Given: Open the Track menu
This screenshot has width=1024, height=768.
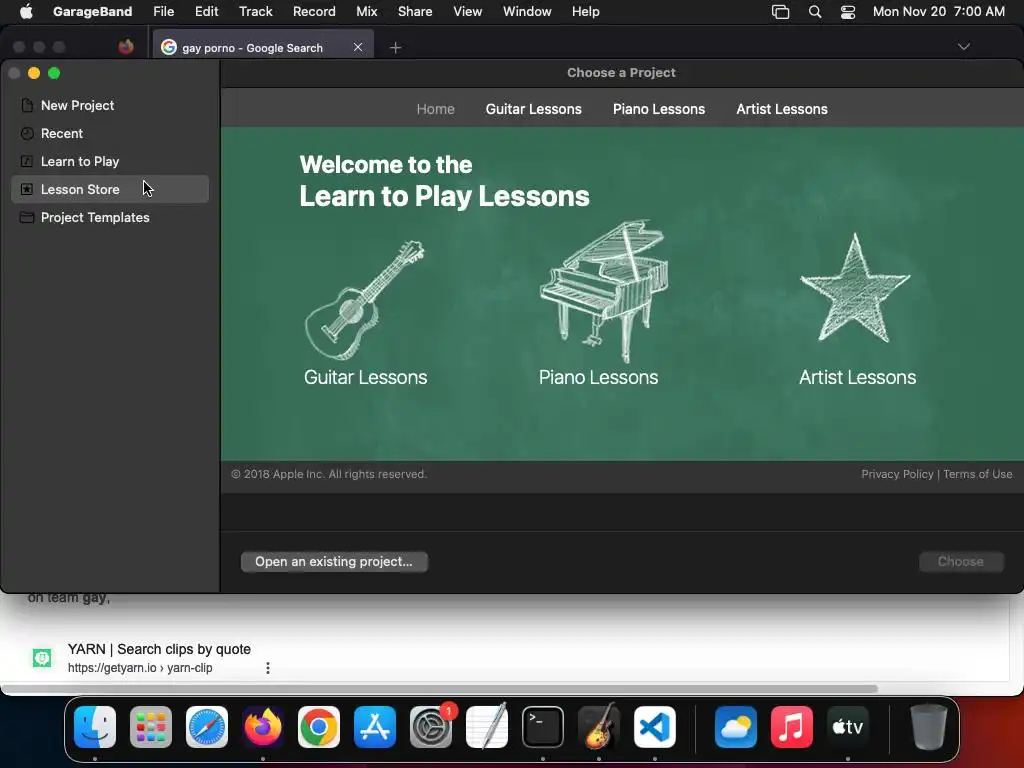Looking at the screenshot, I should tap(255, 12).
